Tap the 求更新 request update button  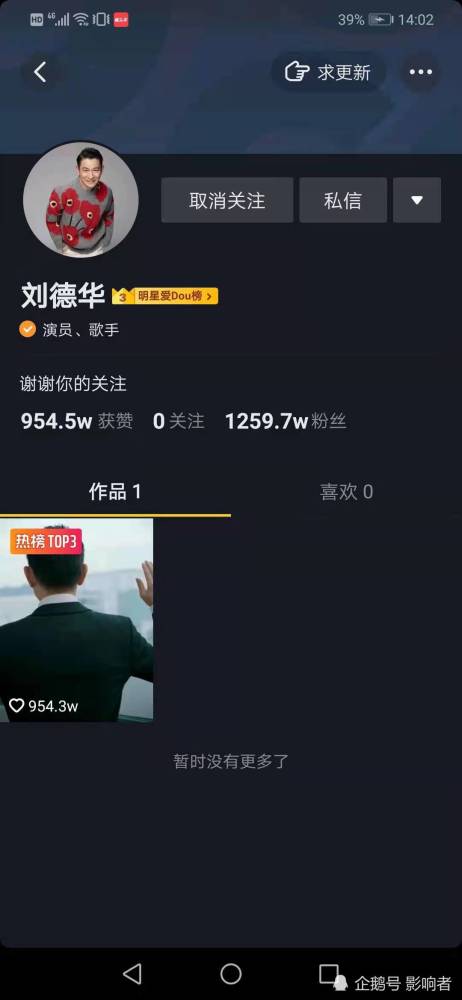point(328,72)
